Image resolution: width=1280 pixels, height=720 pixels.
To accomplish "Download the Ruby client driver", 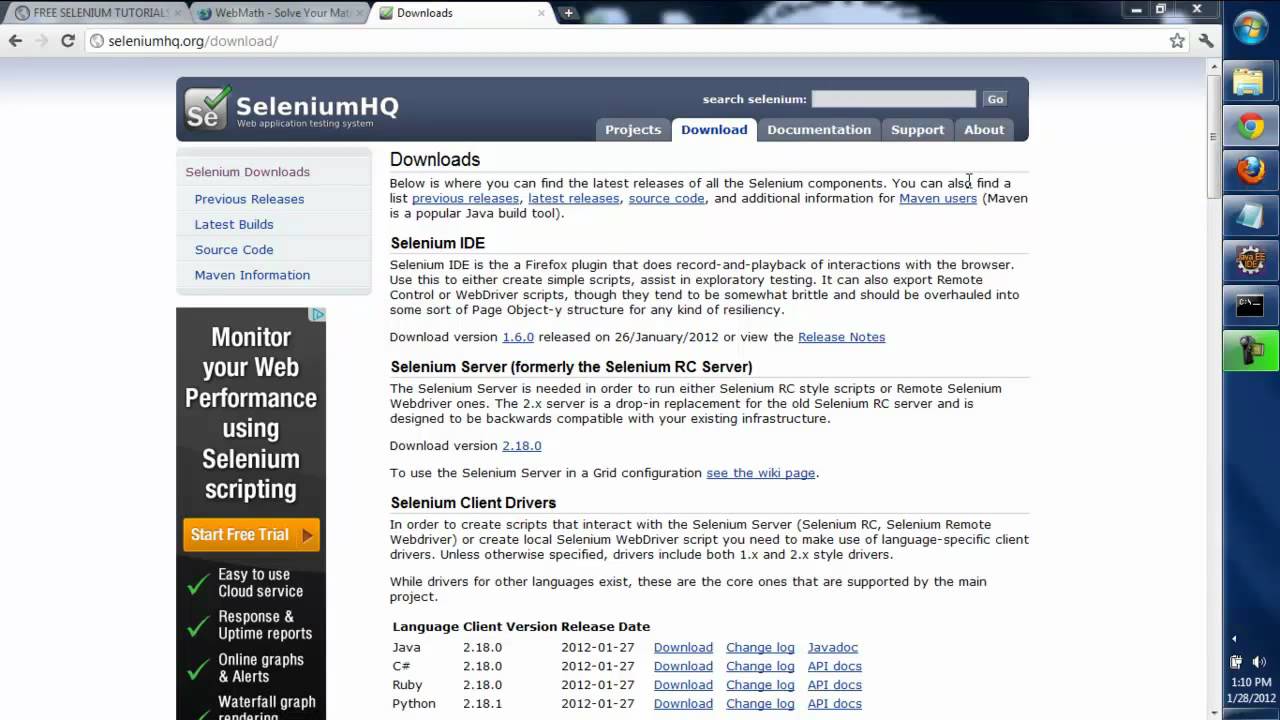I will tap(683, 686).
